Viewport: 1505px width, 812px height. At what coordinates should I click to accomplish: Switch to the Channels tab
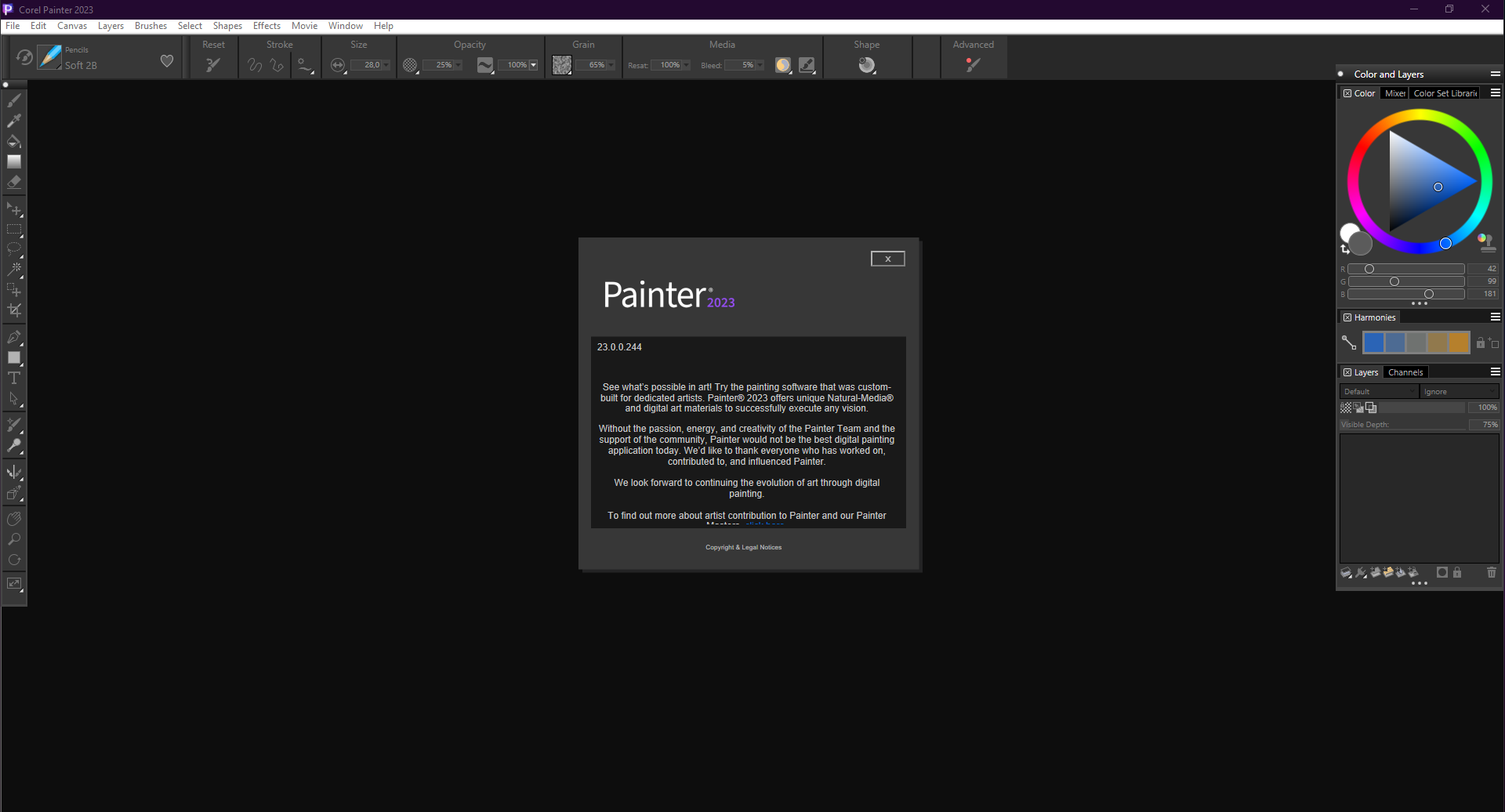[x=1405, y=372]
